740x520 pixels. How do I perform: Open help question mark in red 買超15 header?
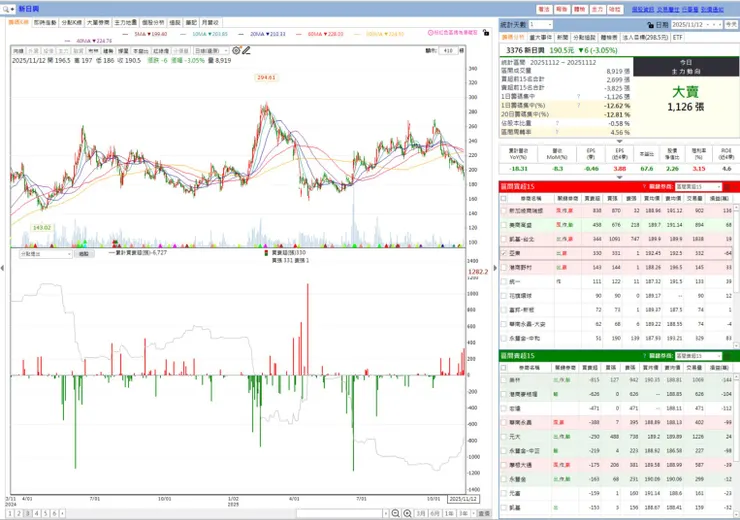coord(644,187)
